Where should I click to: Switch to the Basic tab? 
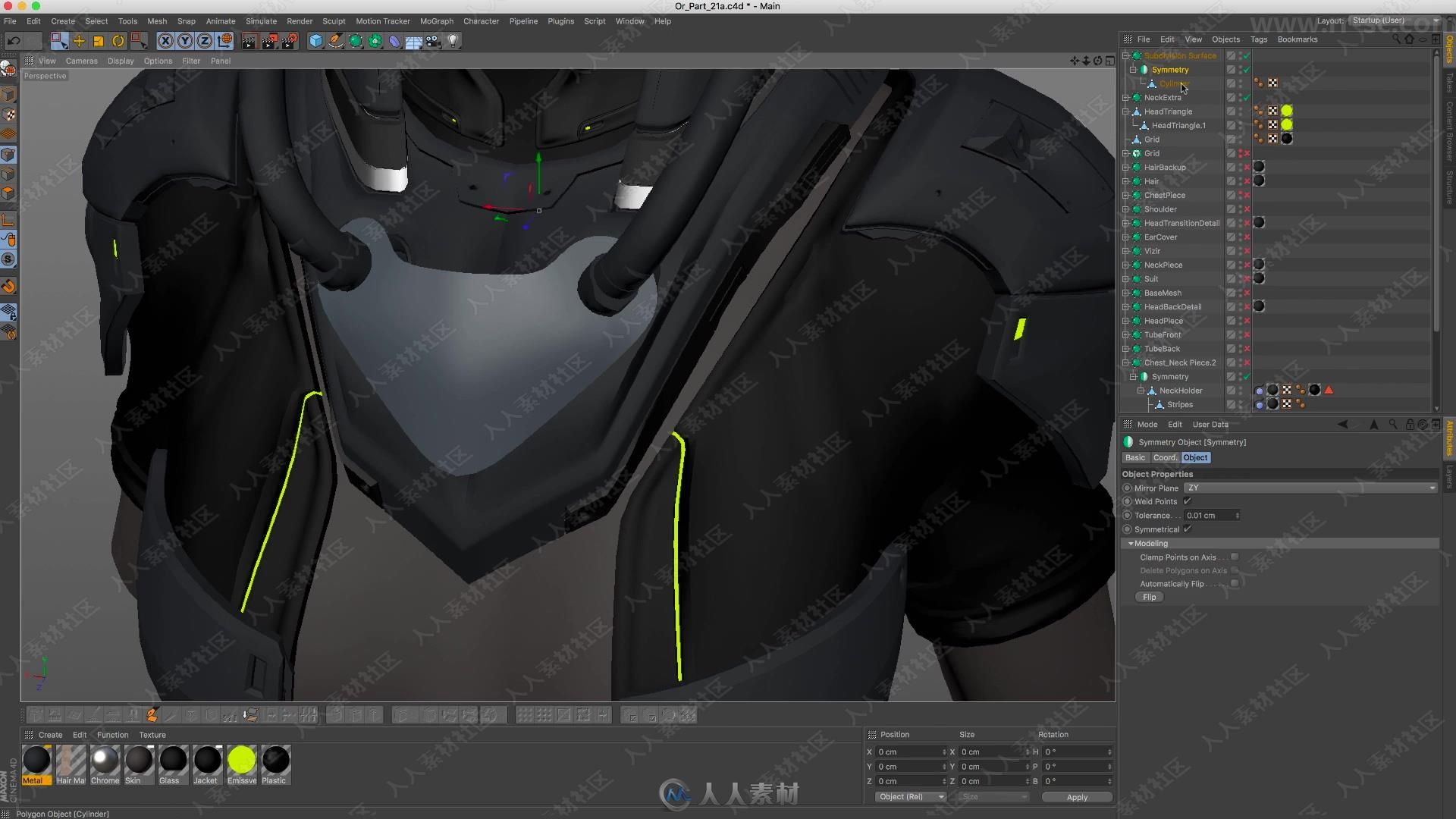1135,458
